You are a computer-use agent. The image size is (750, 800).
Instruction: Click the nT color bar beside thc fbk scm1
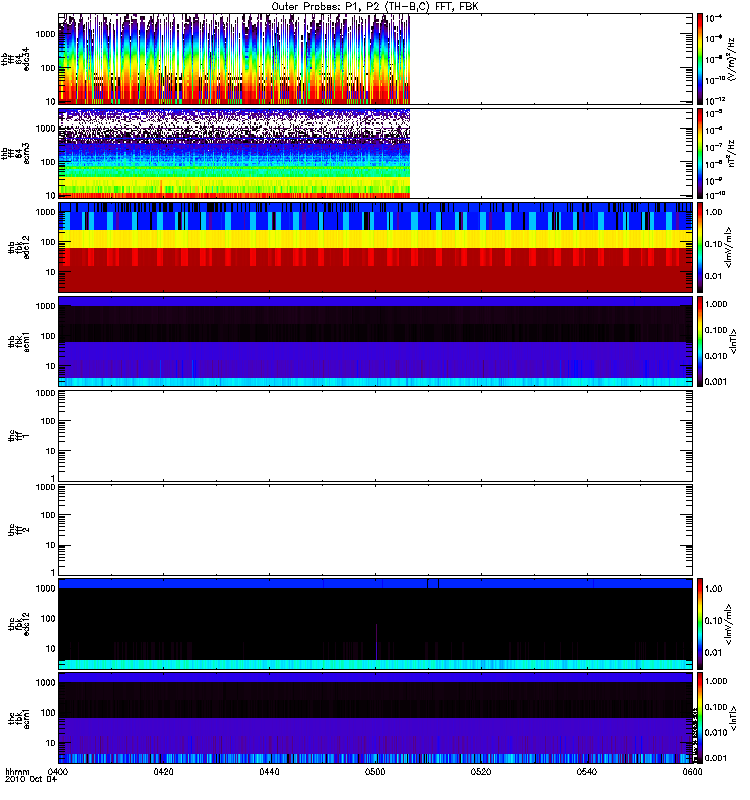(x=700, y=718)
